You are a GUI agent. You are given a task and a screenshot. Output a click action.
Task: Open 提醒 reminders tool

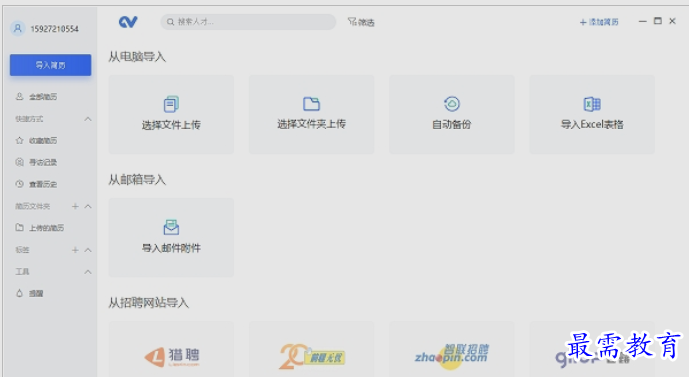point(29,294)
